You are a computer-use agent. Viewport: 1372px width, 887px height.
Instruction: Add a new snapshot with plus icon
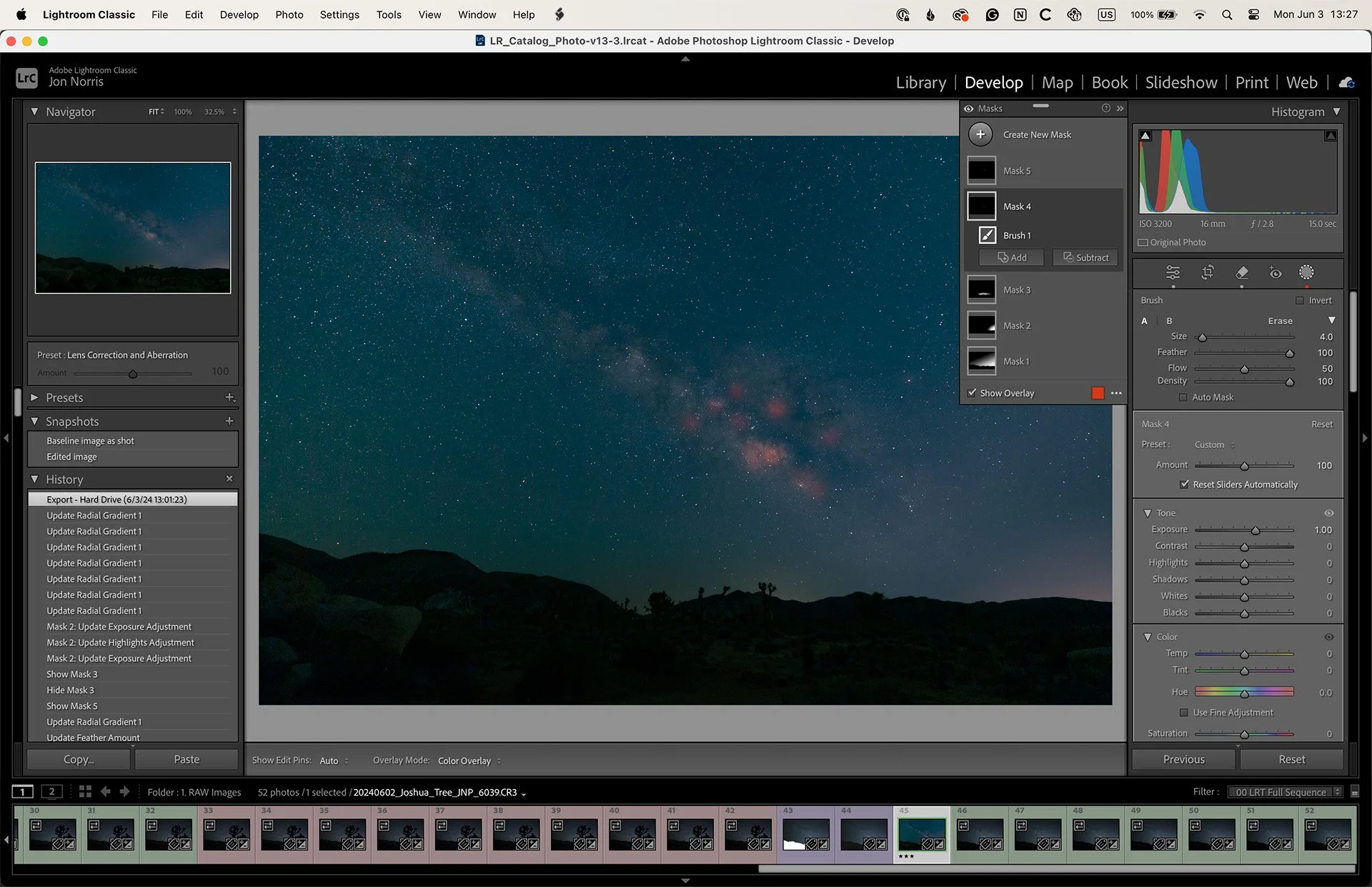click(229, 422)
